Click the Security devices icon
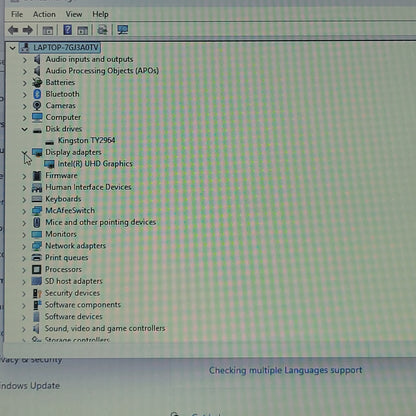 [37, 293]
